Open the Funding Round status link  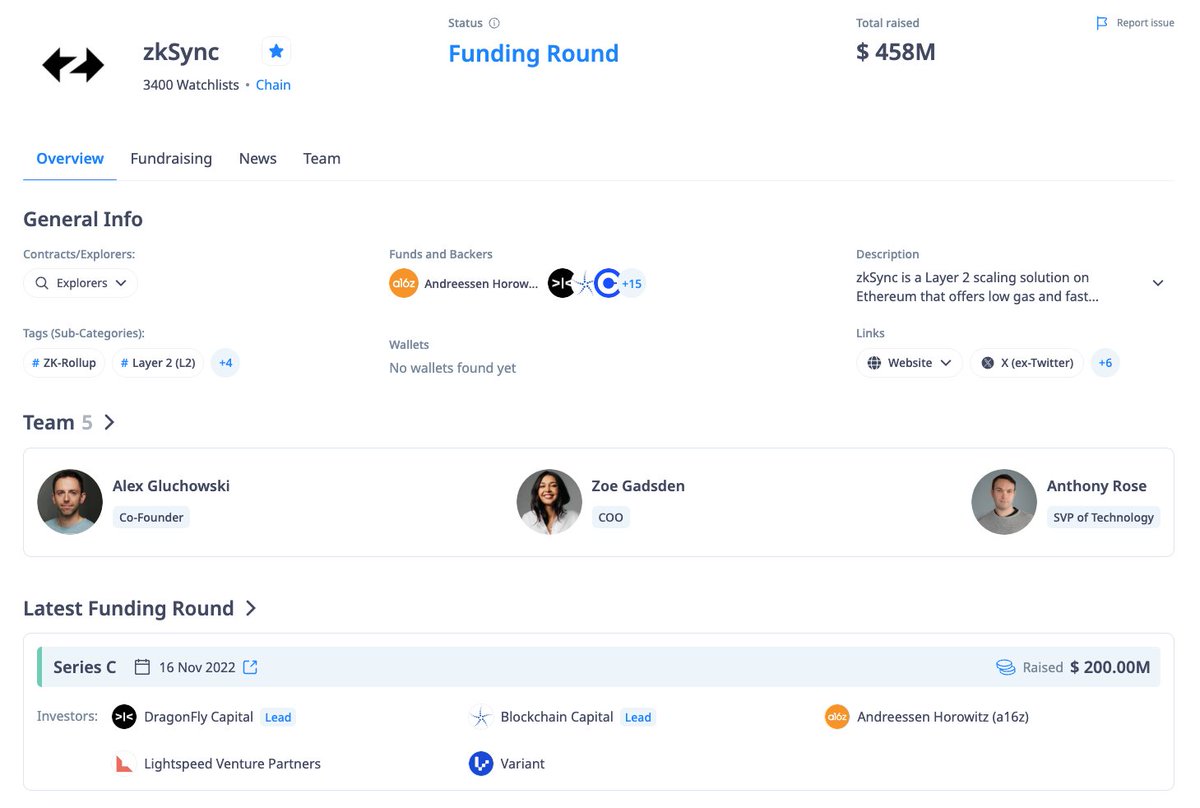(x=533, y=54)
